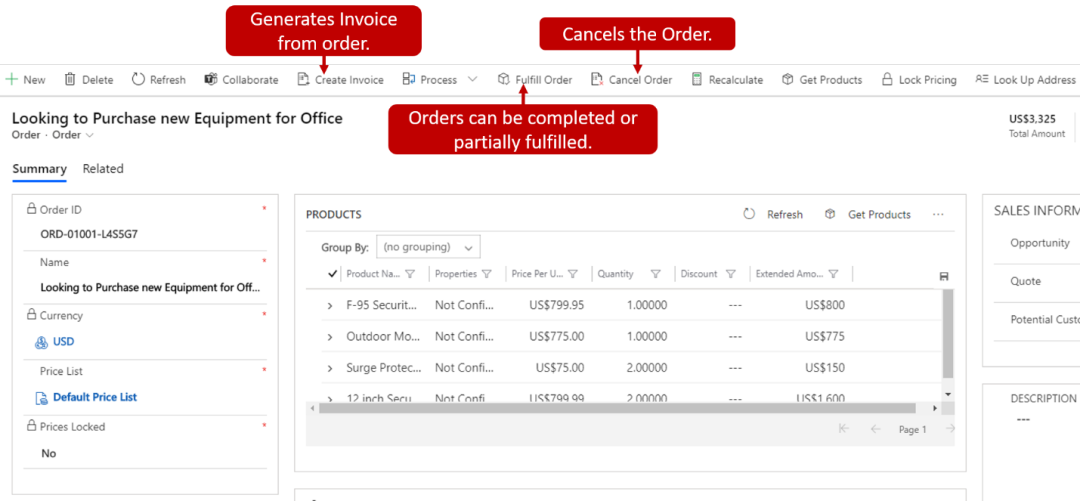This screenshot has width=1080, height=501.
Task: Select the Summary tab
Action: coord(39,169)
